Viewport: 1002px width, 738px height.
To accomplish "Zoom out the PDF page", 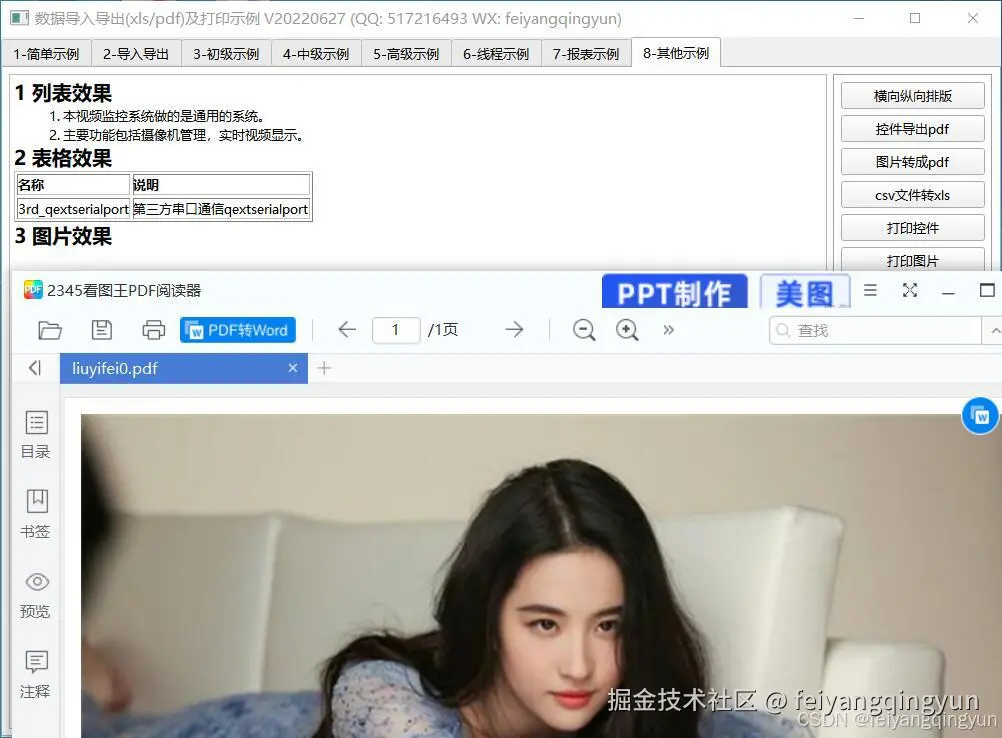I will point(583,330).
